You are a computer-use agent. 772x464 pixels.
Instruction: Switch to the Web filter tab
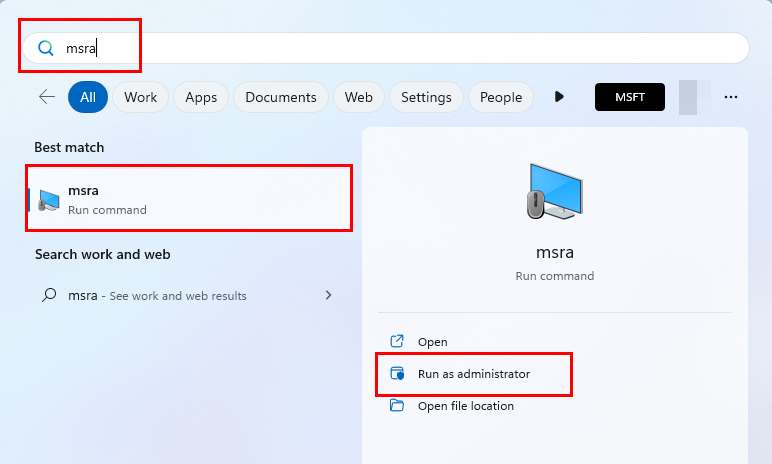pyautogui.click(x=358, y=97)
